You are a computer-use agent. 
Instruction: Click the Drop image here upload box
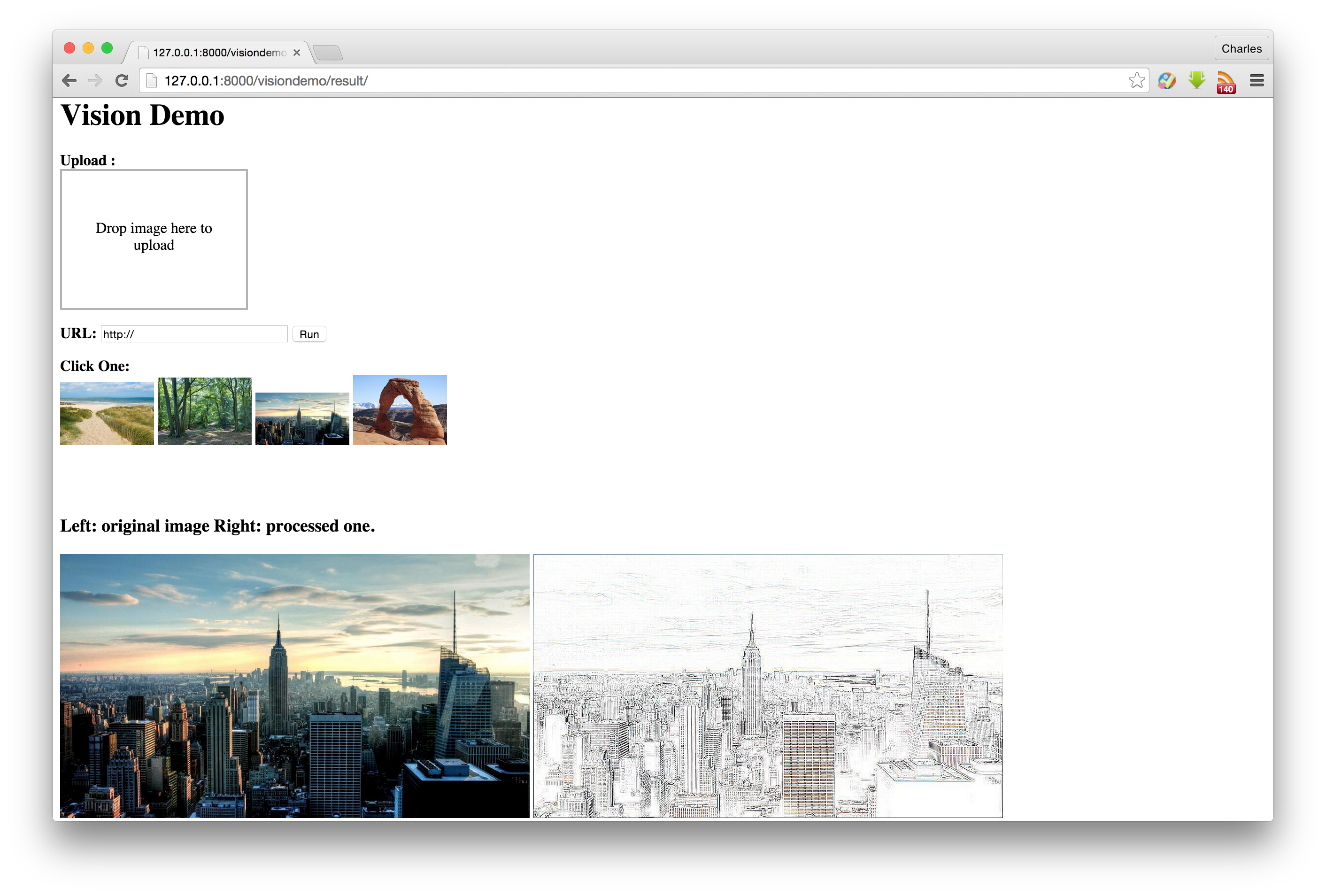tap(154, 239)
